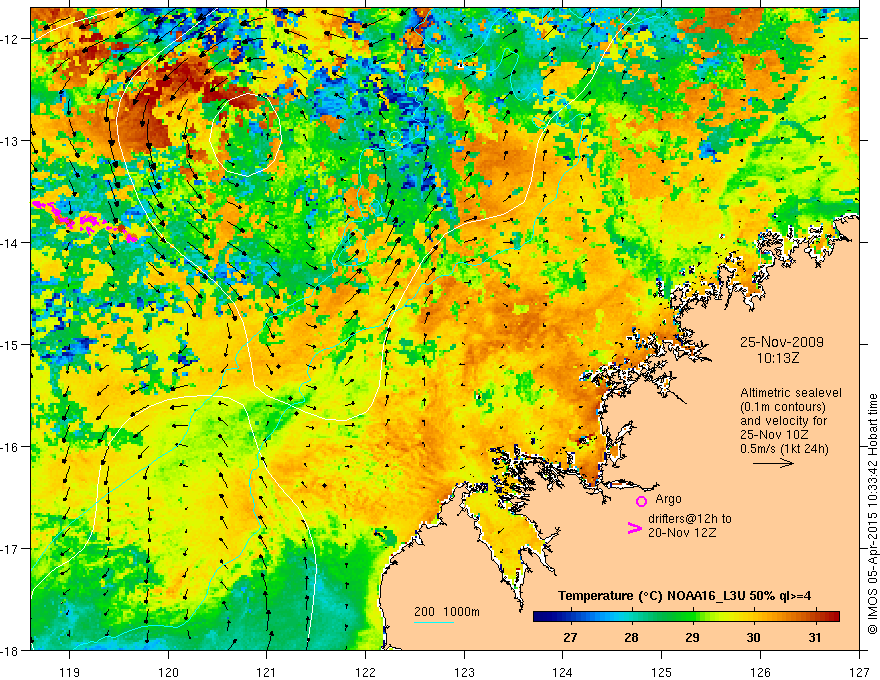Click the '(0.1m contours)' caption line
Viewport: 880px width, 680px height.
click(783, 407)
